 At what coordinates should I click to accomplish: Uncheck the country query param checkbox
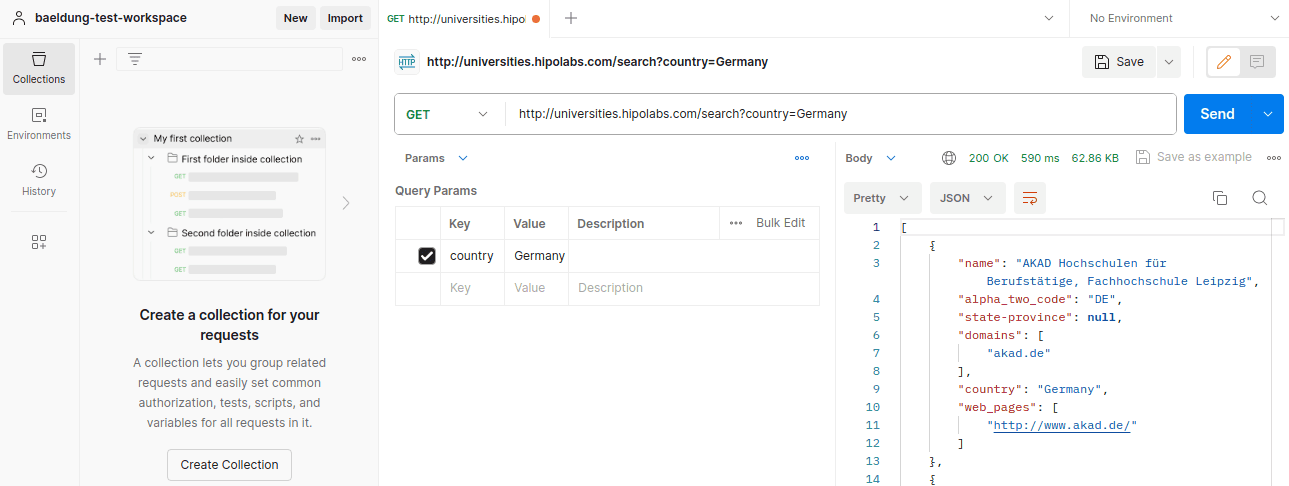(x=427, y=256)
